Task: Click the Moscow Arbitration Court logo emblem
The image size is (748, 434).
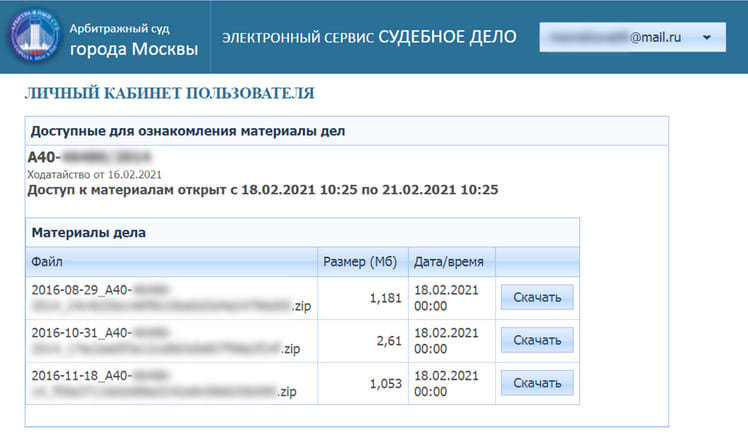Action: [x=35, y=36]
